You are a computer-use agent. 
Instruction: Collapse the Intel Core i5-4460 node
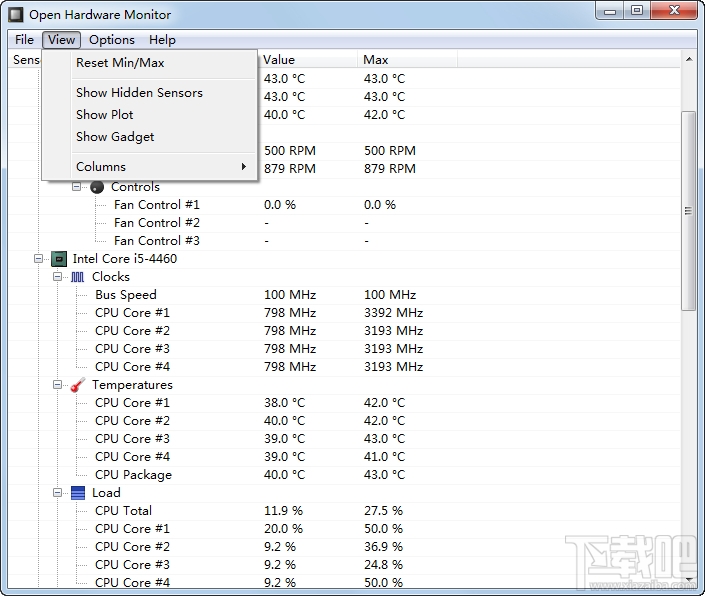pos(39,259)
